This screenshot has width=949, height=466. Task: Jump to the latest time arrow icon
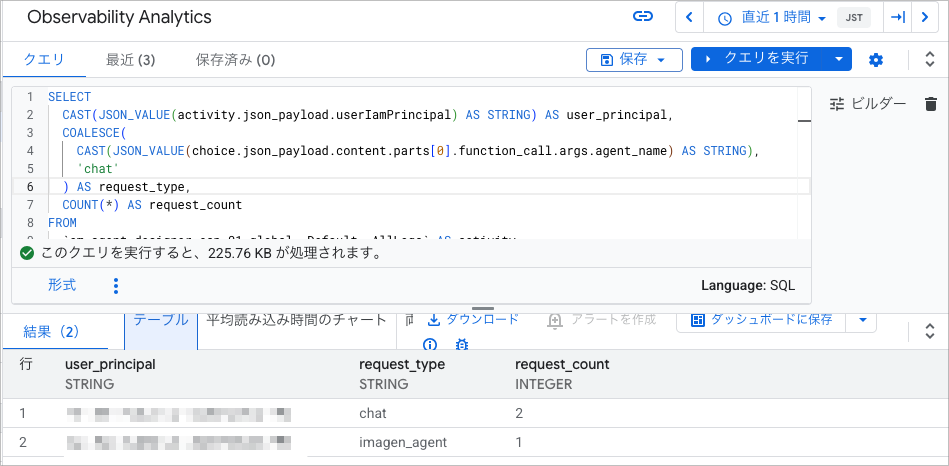898,17
